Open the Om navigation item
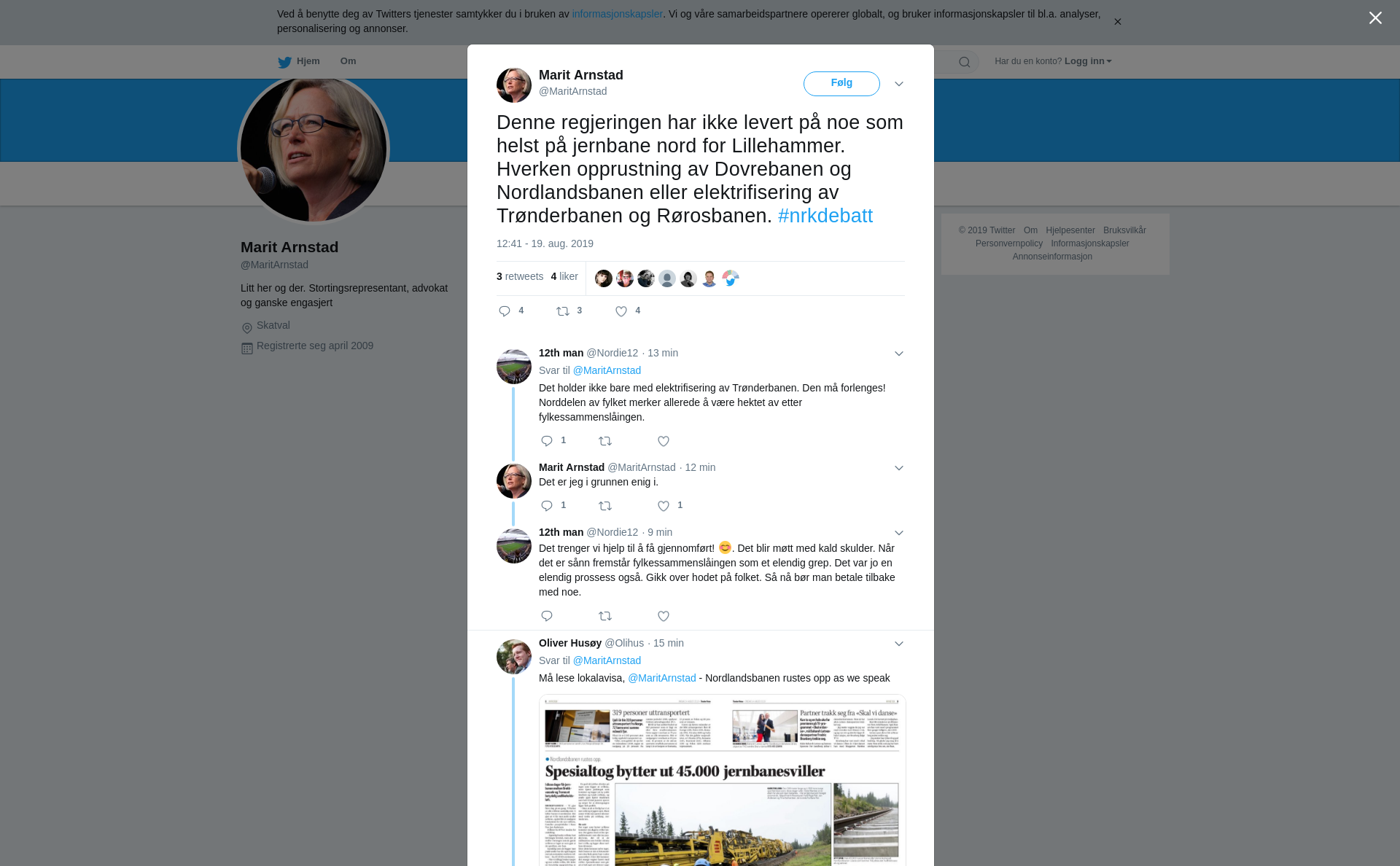The image size is (1400, 866). (349, 61)
